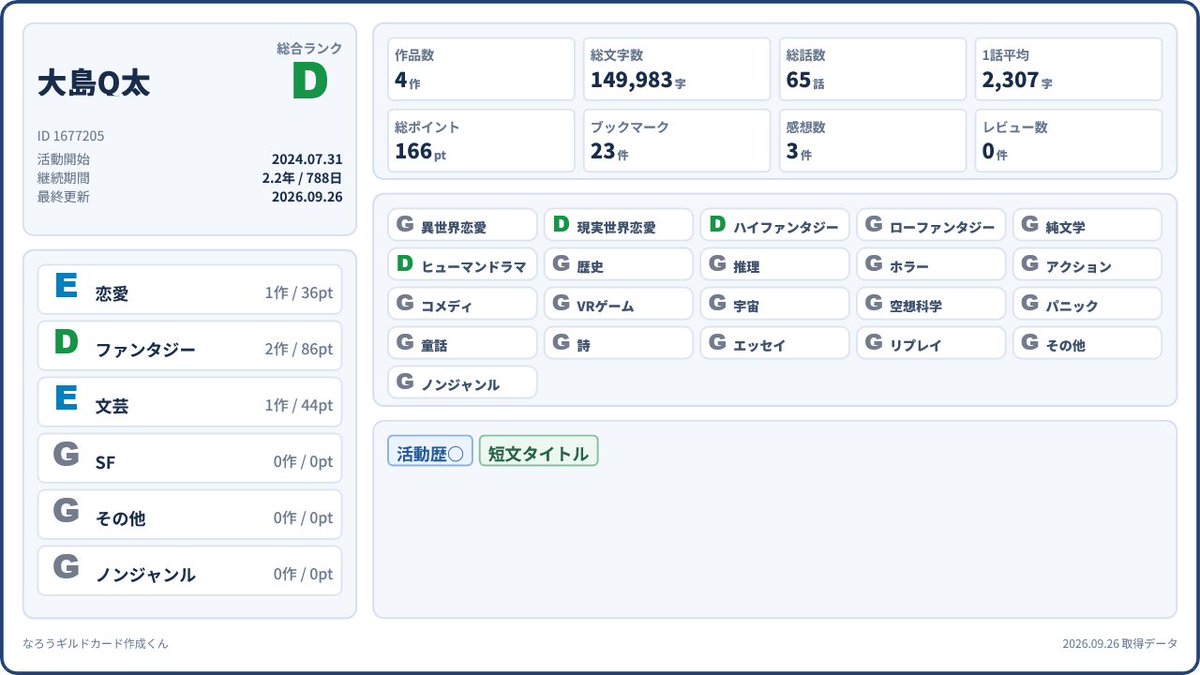Click the G rank icon of 空想科学
The height and width of the screenshot is (675, 1200).
873,303
